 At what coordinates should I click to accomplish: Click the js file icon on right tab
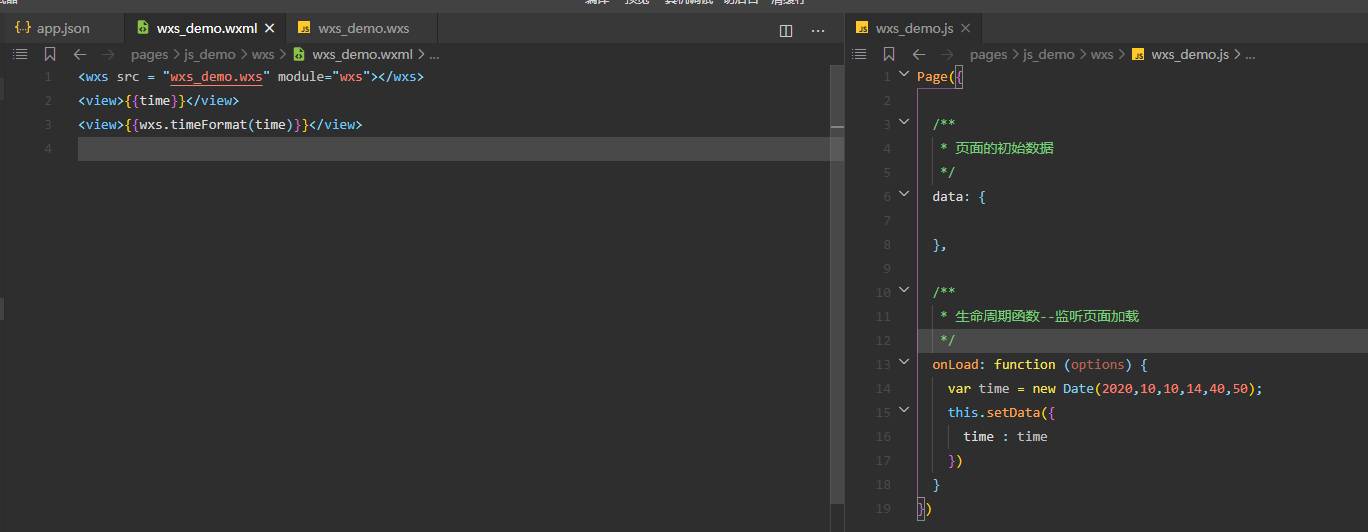coord(862,28)
